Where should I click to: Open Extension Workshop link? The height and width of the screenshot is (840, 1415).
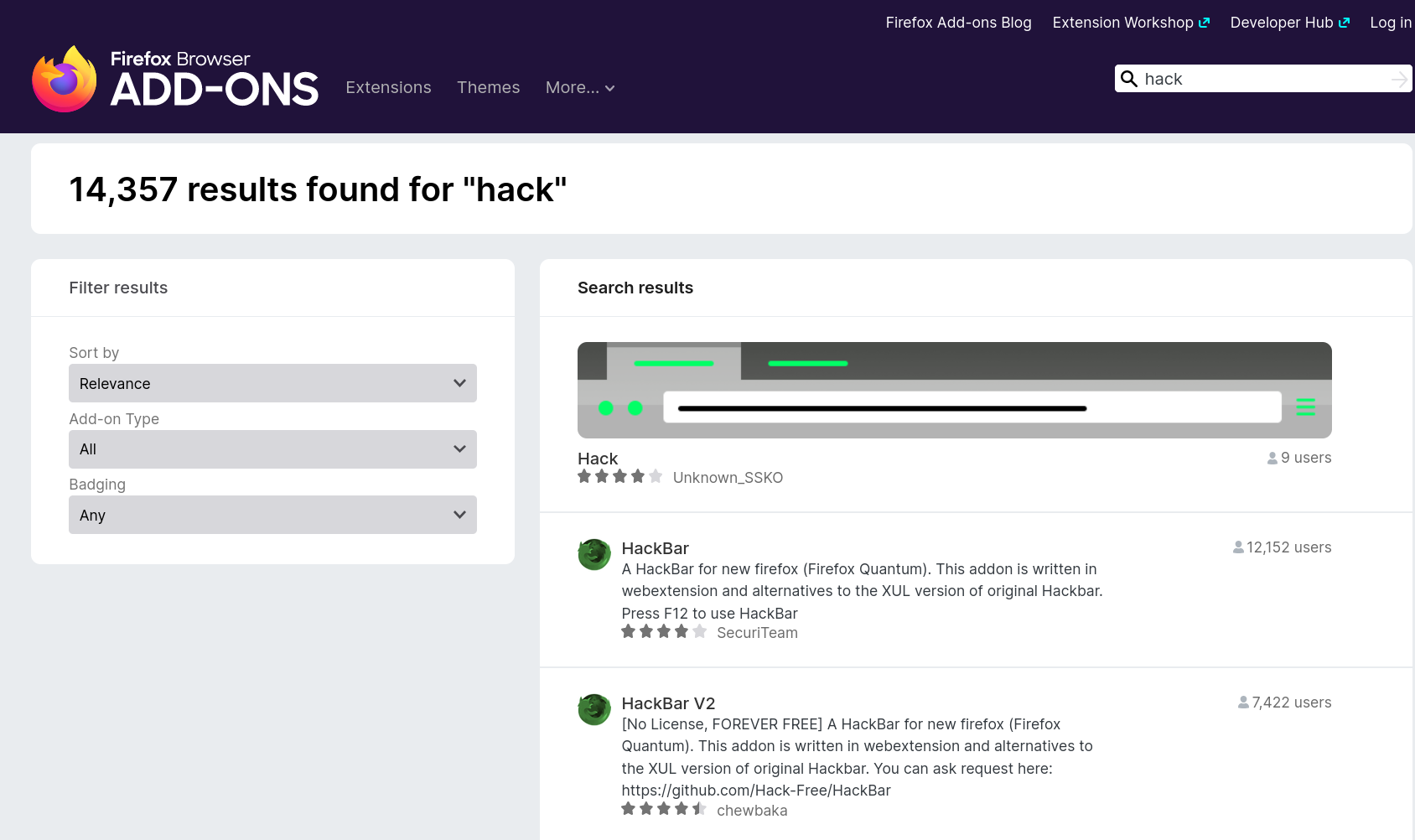[1131, 23]
